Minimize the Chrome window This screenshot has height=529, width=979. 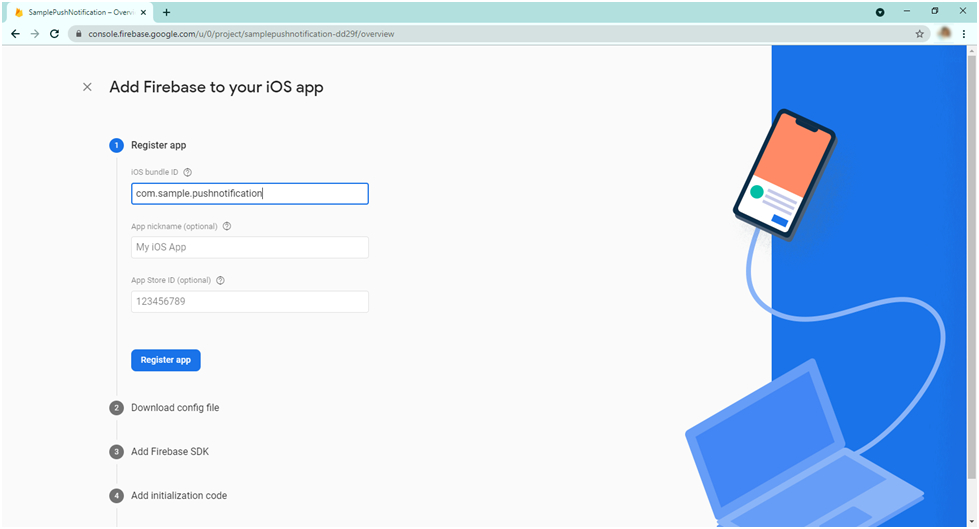point(907,11)
